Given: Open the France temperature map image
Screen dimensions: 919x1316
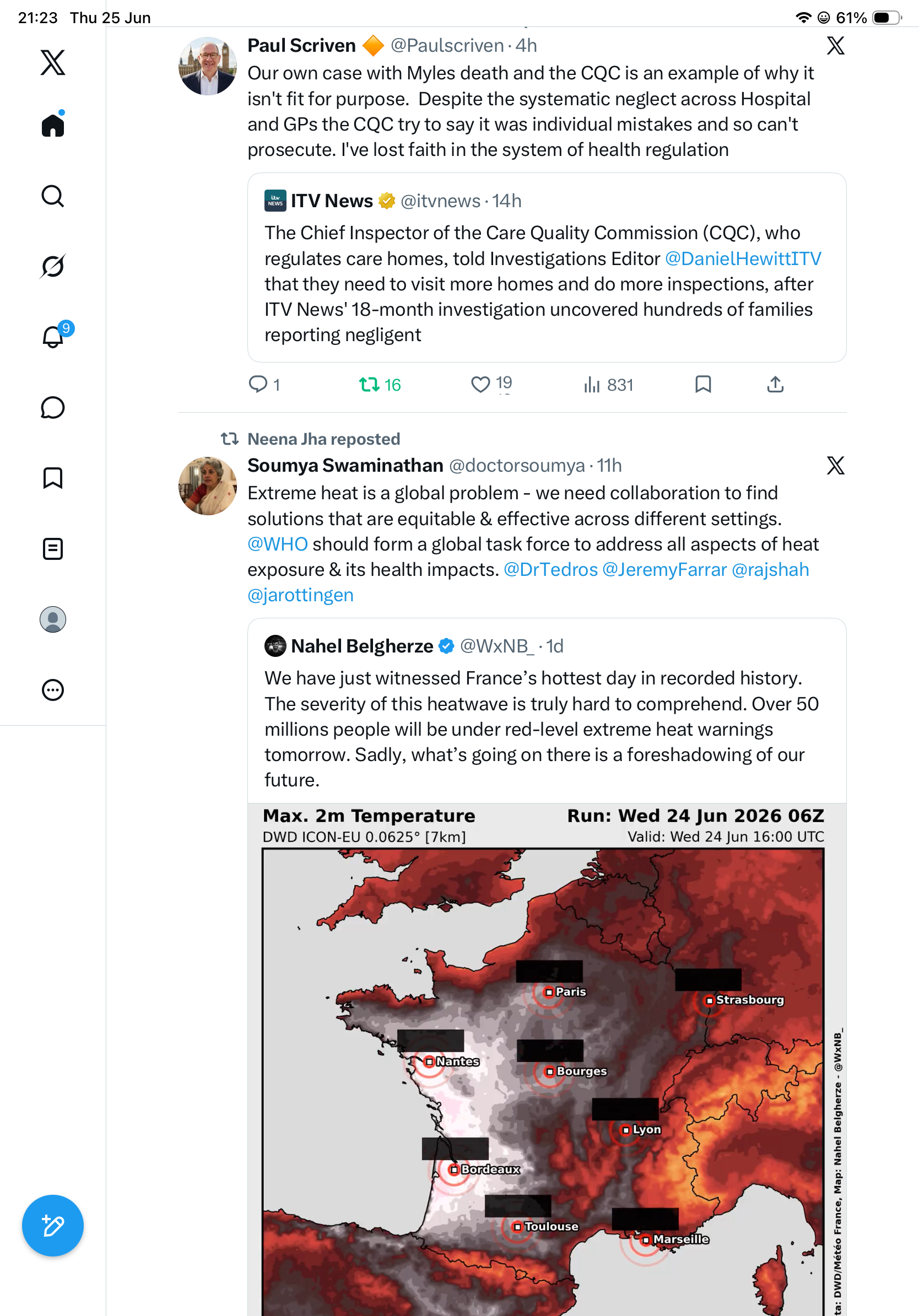Looking at the screenshot, I should [547, 1059].
